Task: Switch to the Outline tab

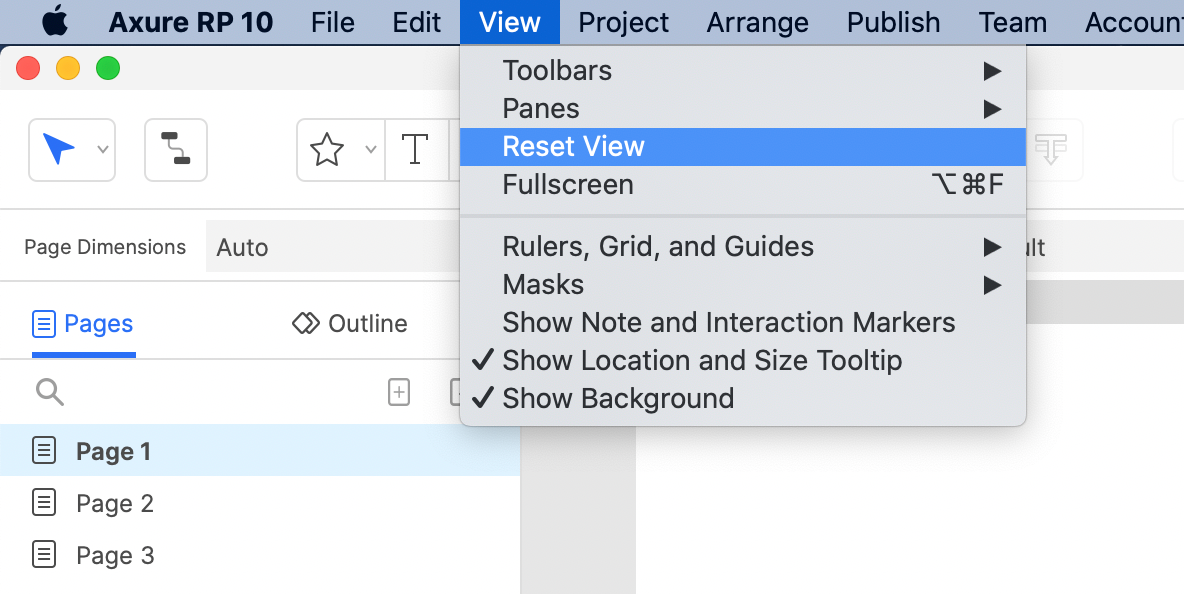Action: pos(350,324)
